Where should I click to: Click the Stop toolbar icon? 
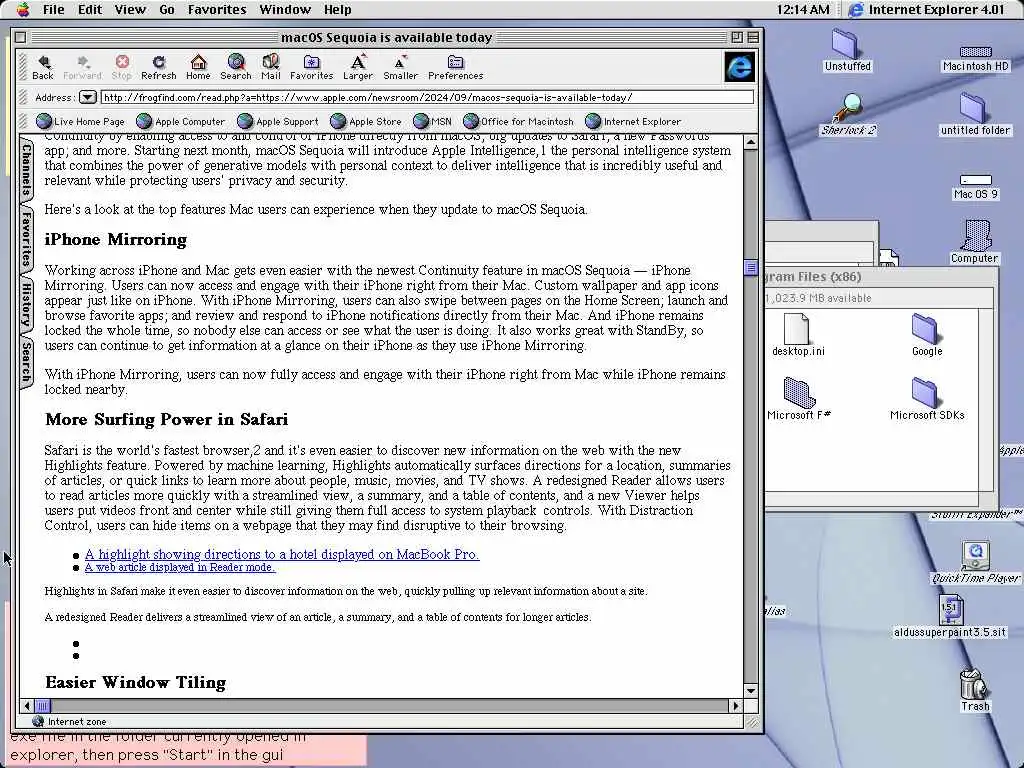tap(121, 67)
